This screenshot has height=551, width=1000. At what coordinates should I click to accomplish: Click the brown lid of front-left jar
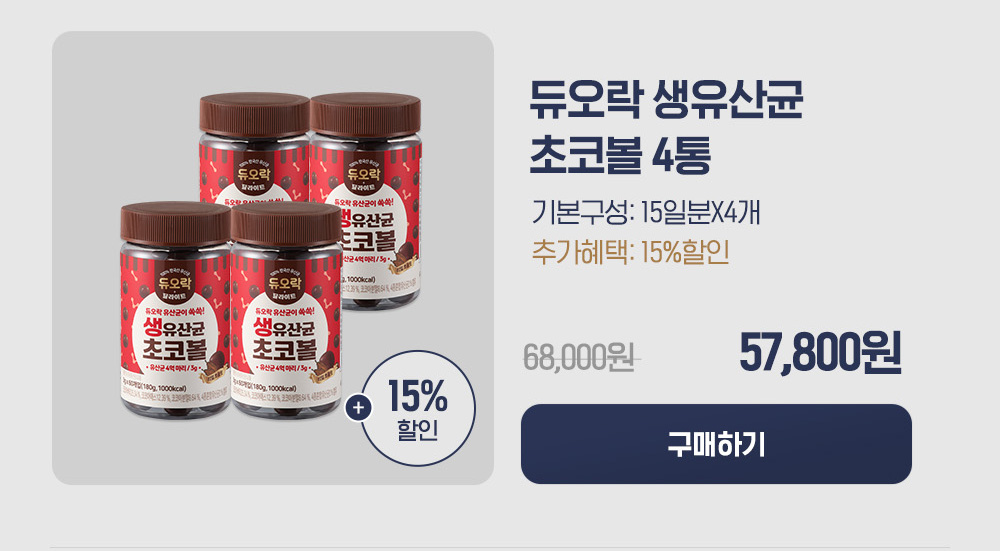coord(175,223)
